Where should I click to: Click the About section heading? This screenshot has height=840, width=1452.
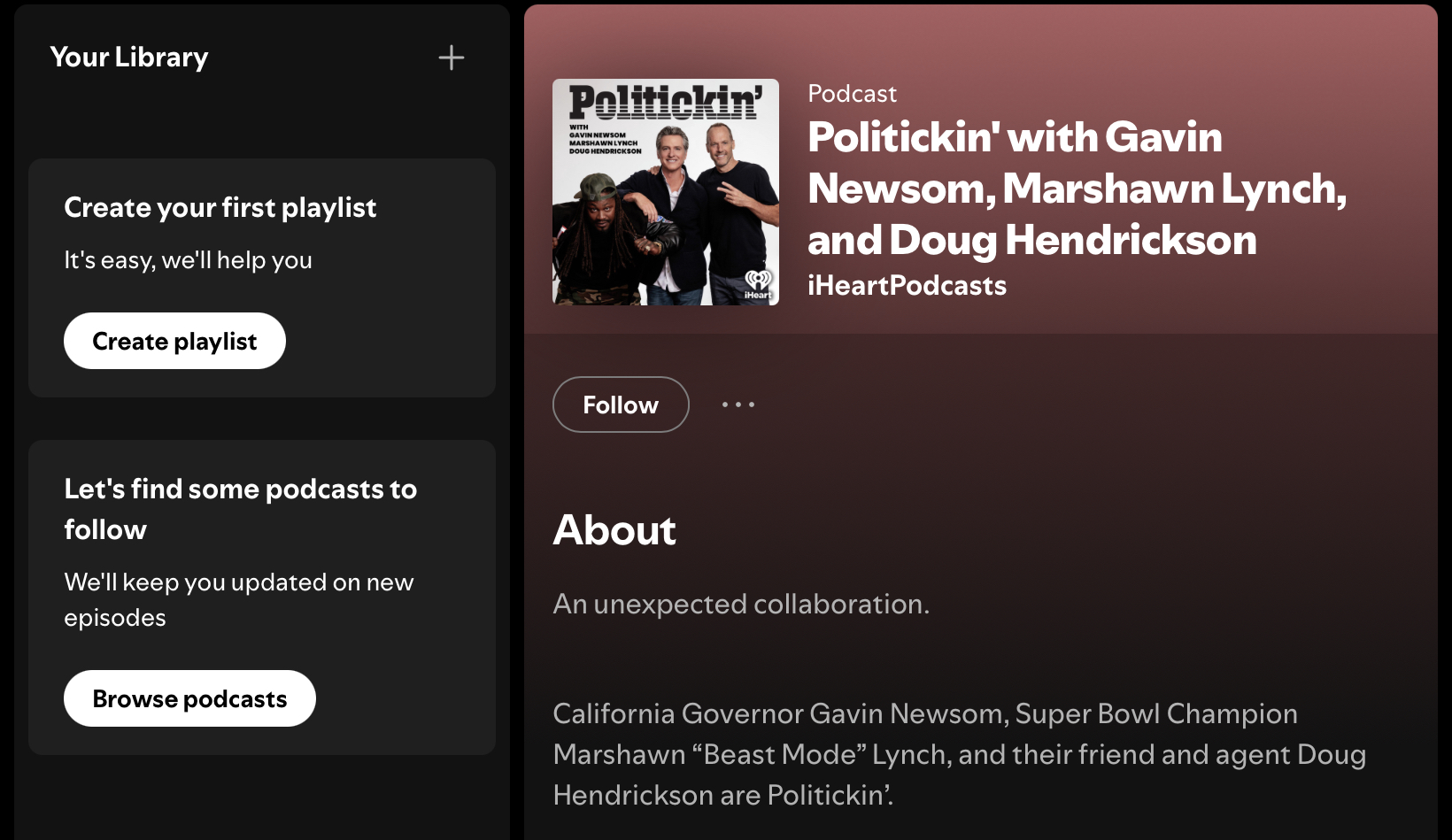(x=614, y=530)
